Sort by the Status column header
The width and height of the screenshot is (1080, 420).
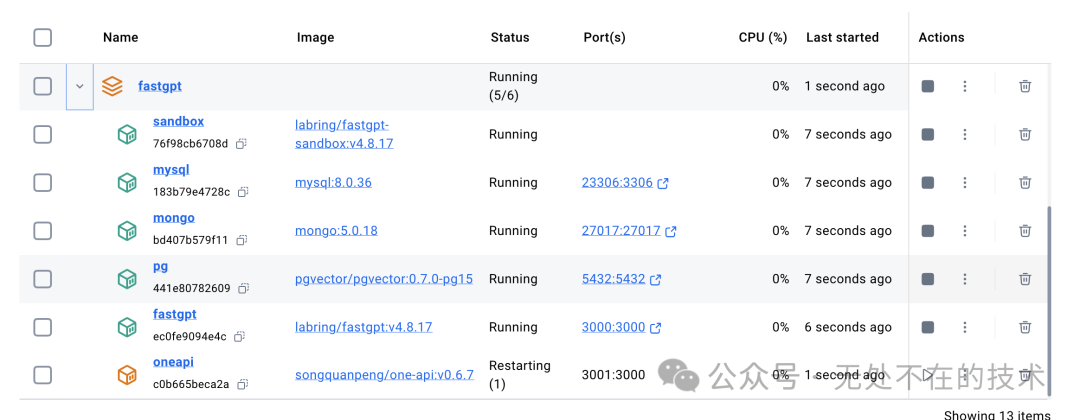click(510, 37)
